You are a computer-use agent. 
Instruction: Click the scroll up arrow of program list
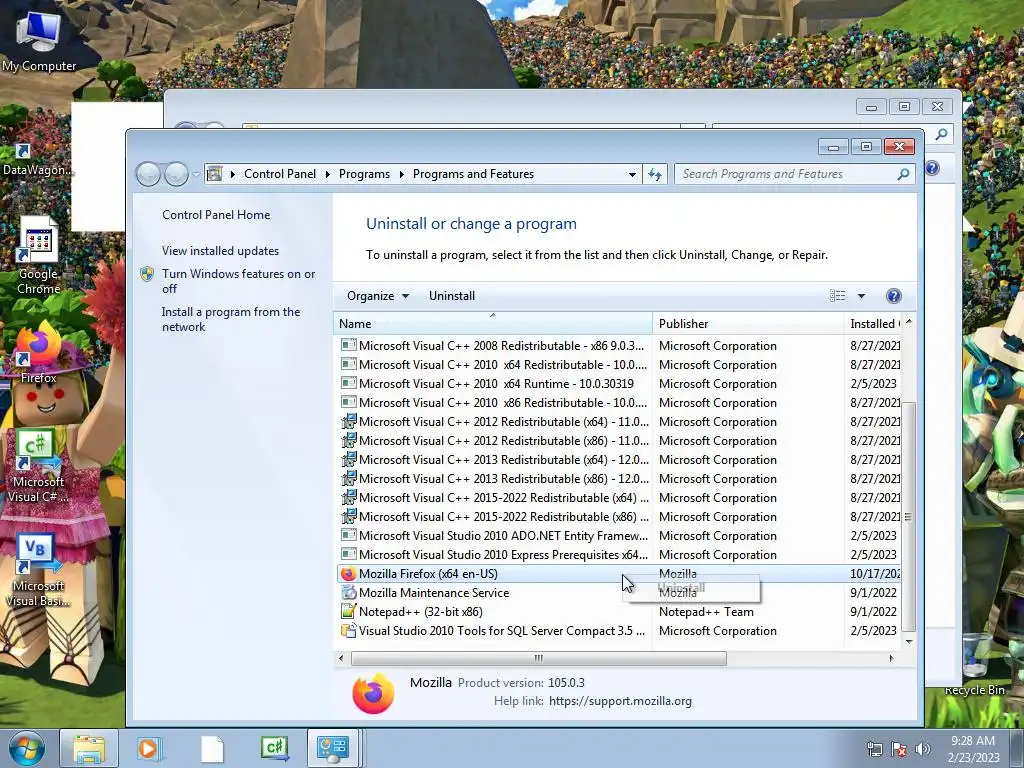(908, 322)
